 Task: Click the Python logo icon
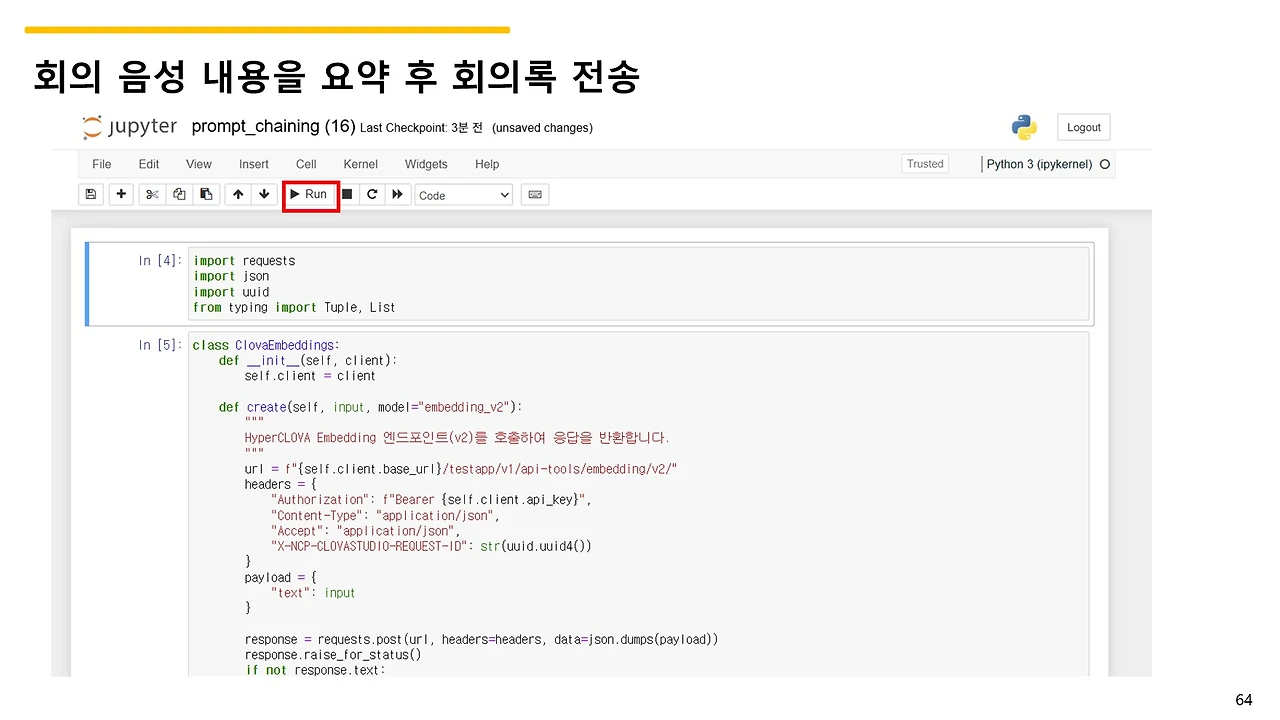tap(1023, 127)
